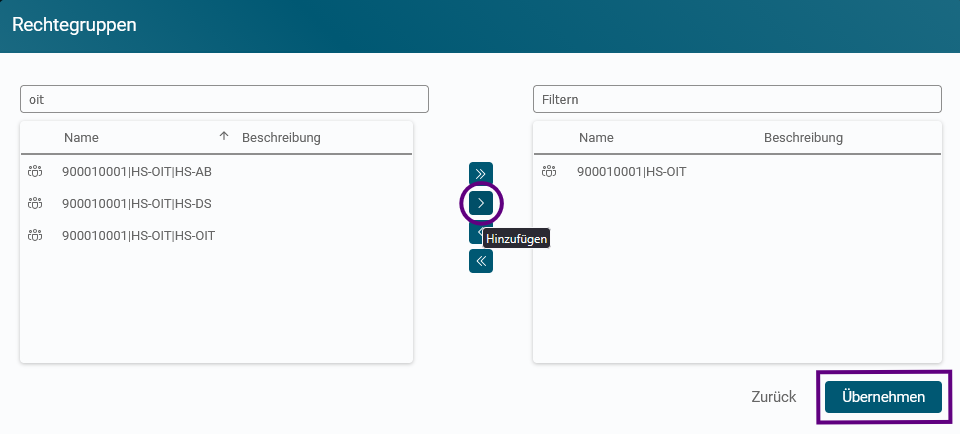Select the row 900010001|HS-OIT|HS-DS
Viewport: 960px width, 434px height.
[216, 203]
